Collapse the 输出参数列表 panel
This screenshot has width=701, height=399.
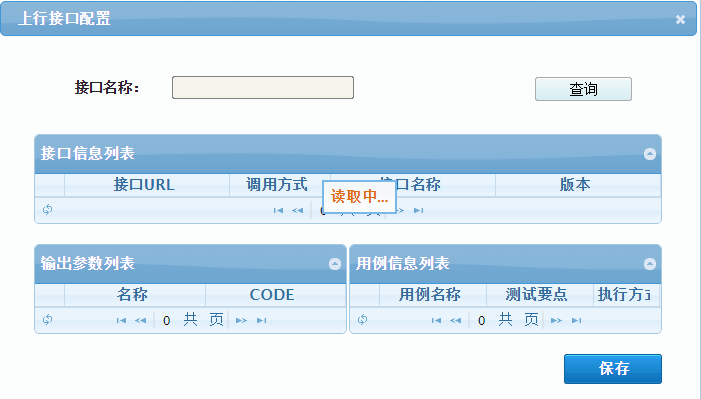[335, 264]
